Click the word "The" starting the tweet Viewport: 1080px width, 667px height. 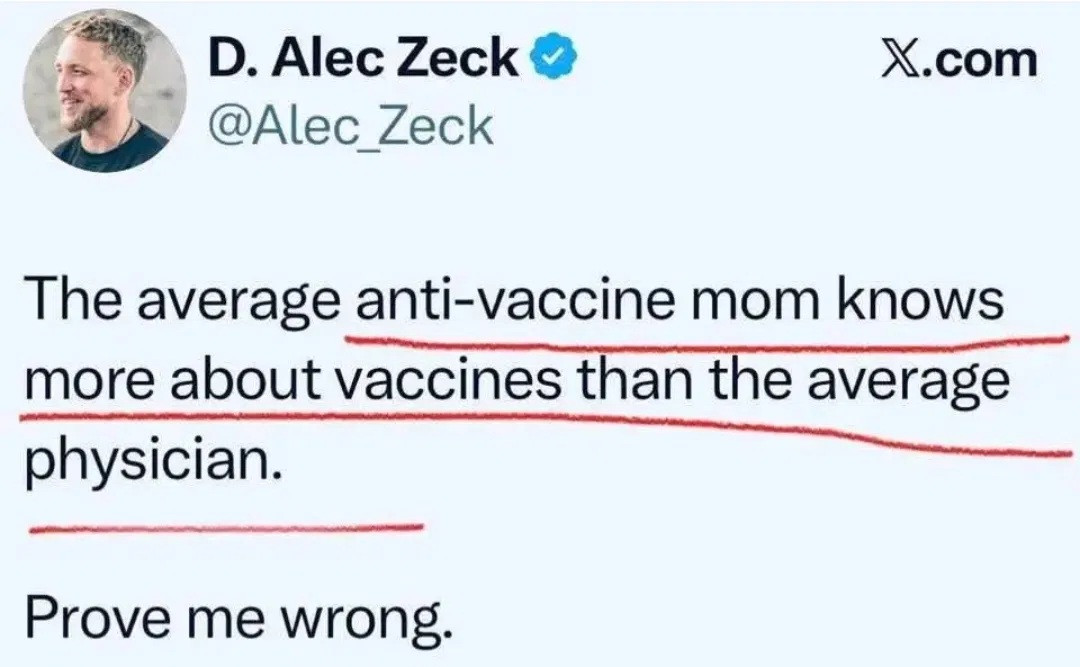[x=74, y=300]
